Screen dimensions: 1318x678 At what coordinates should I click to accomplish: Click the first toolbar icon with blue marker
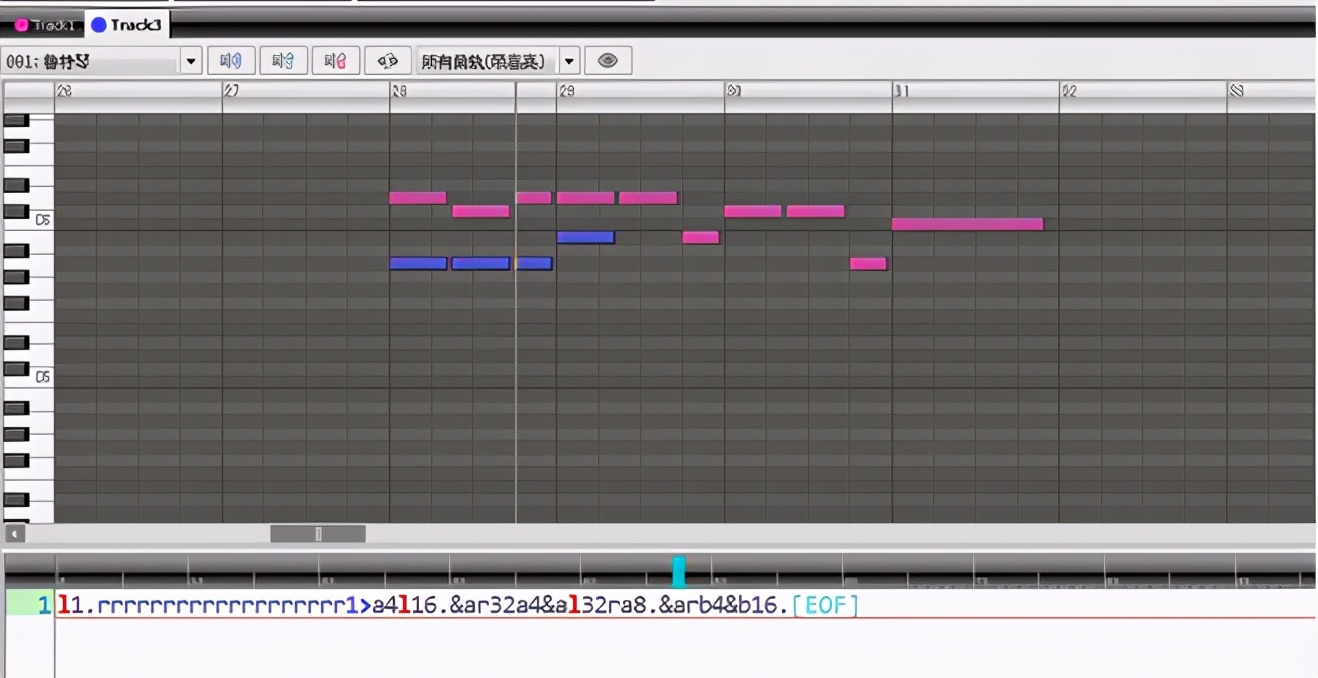point(231,61)
